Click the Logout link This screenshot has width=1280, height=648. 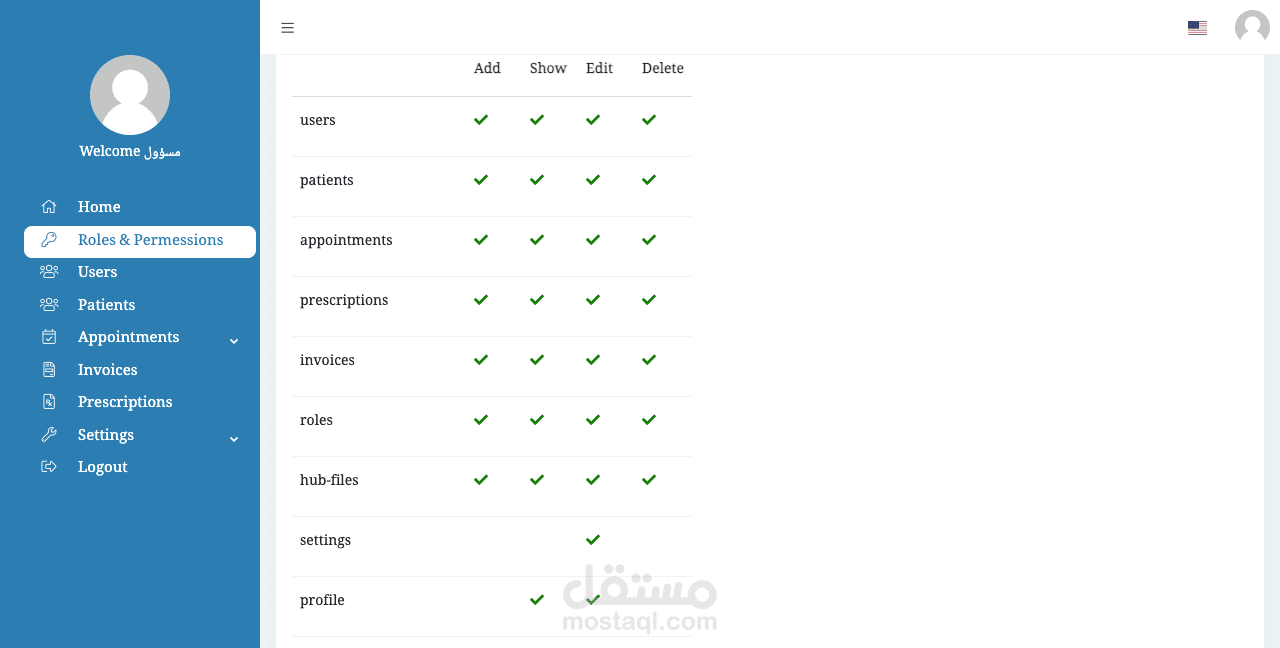pyautogui.click(x=102, y=467)
